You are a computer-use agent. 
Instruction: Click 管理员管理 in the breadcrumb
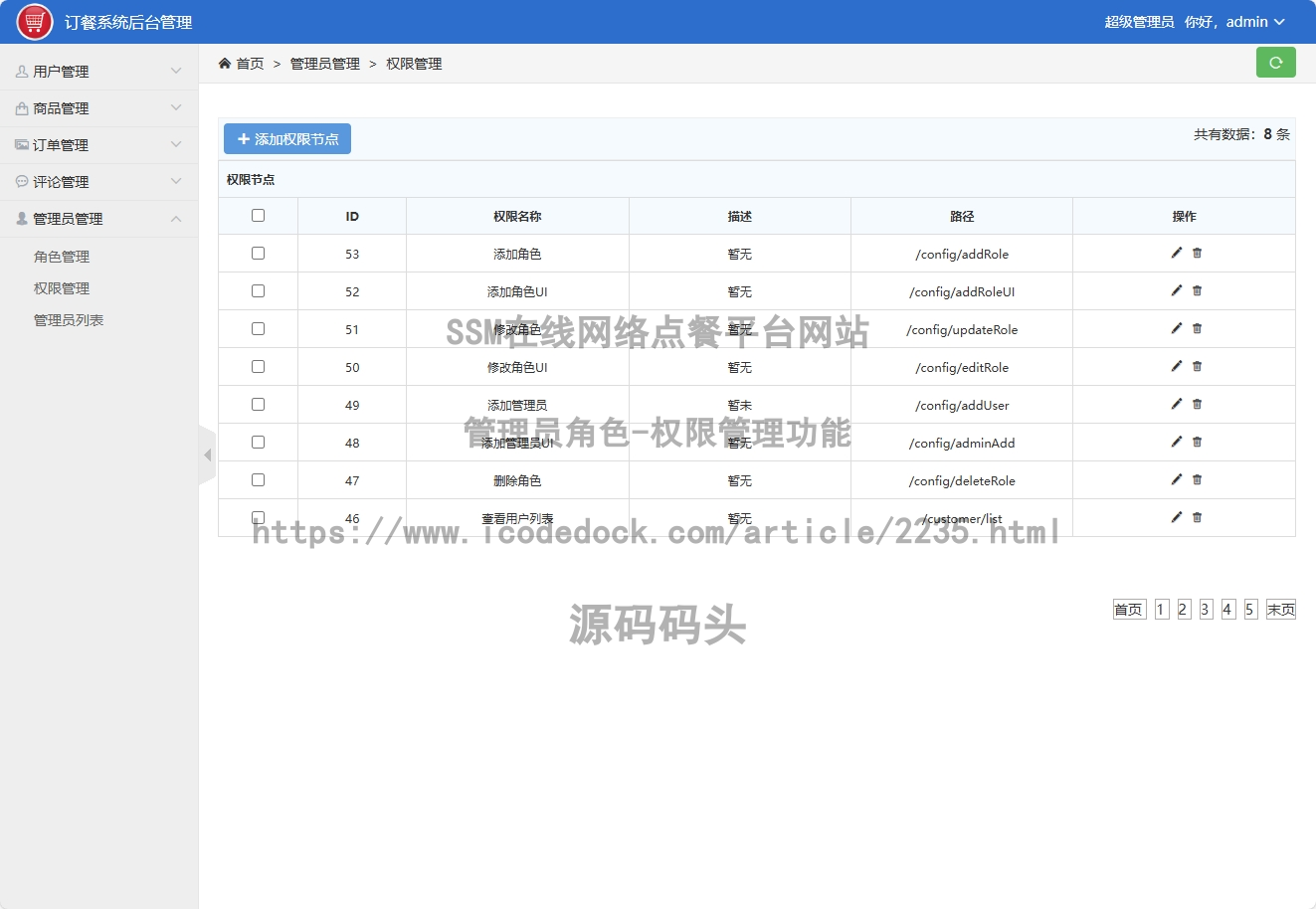[325, 64]
